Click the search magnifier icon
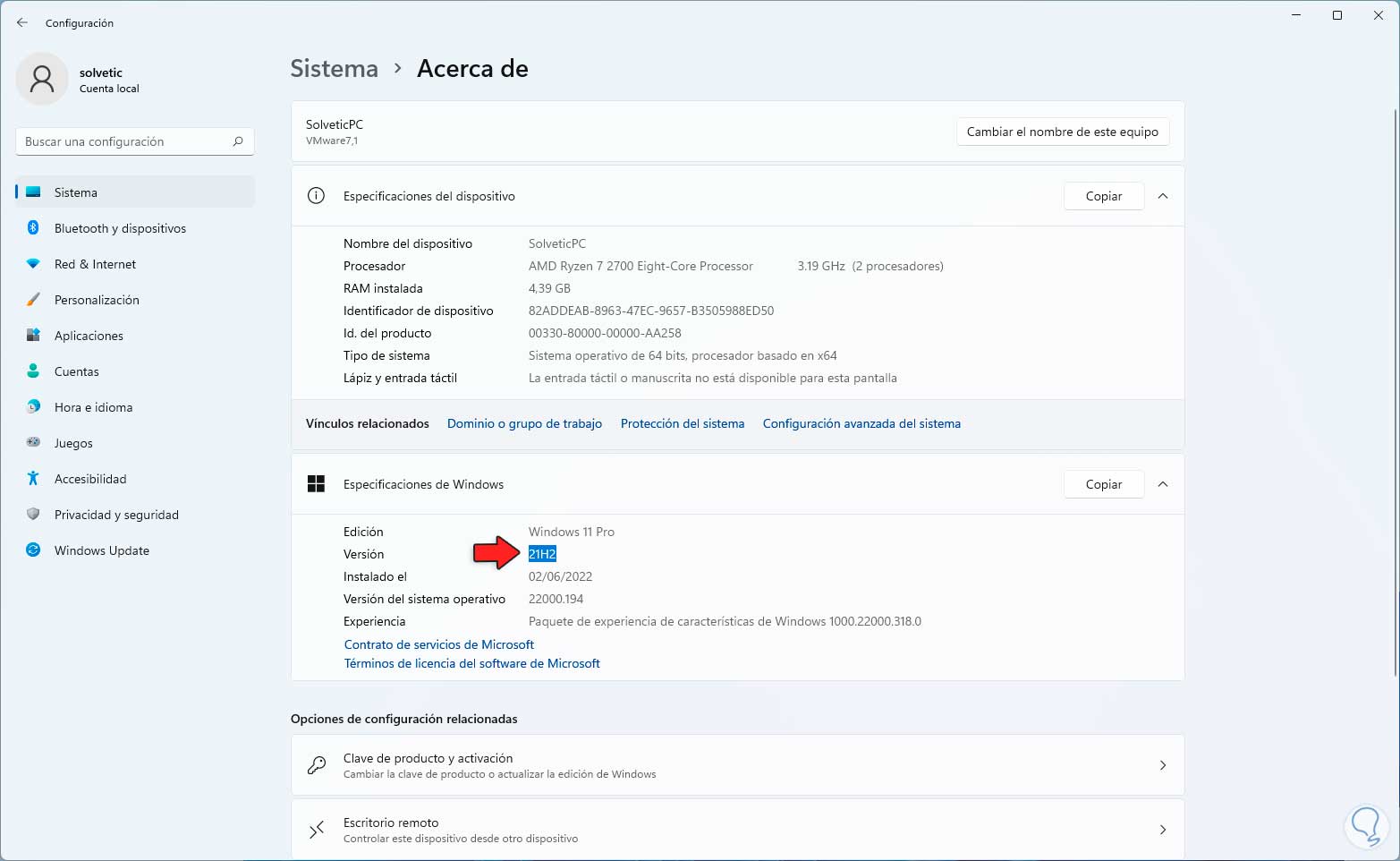1400x861 pixels. tap(238, 141)
